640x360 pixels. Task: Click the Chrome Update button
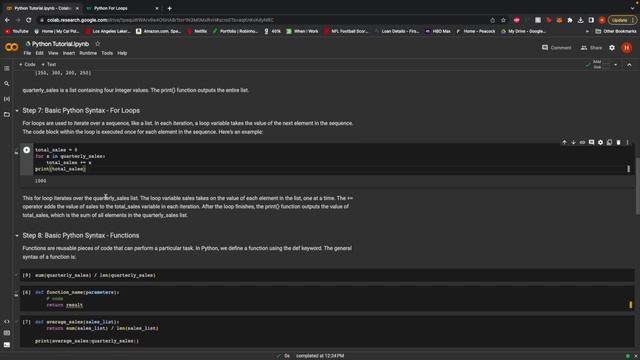tap(622, 20)
